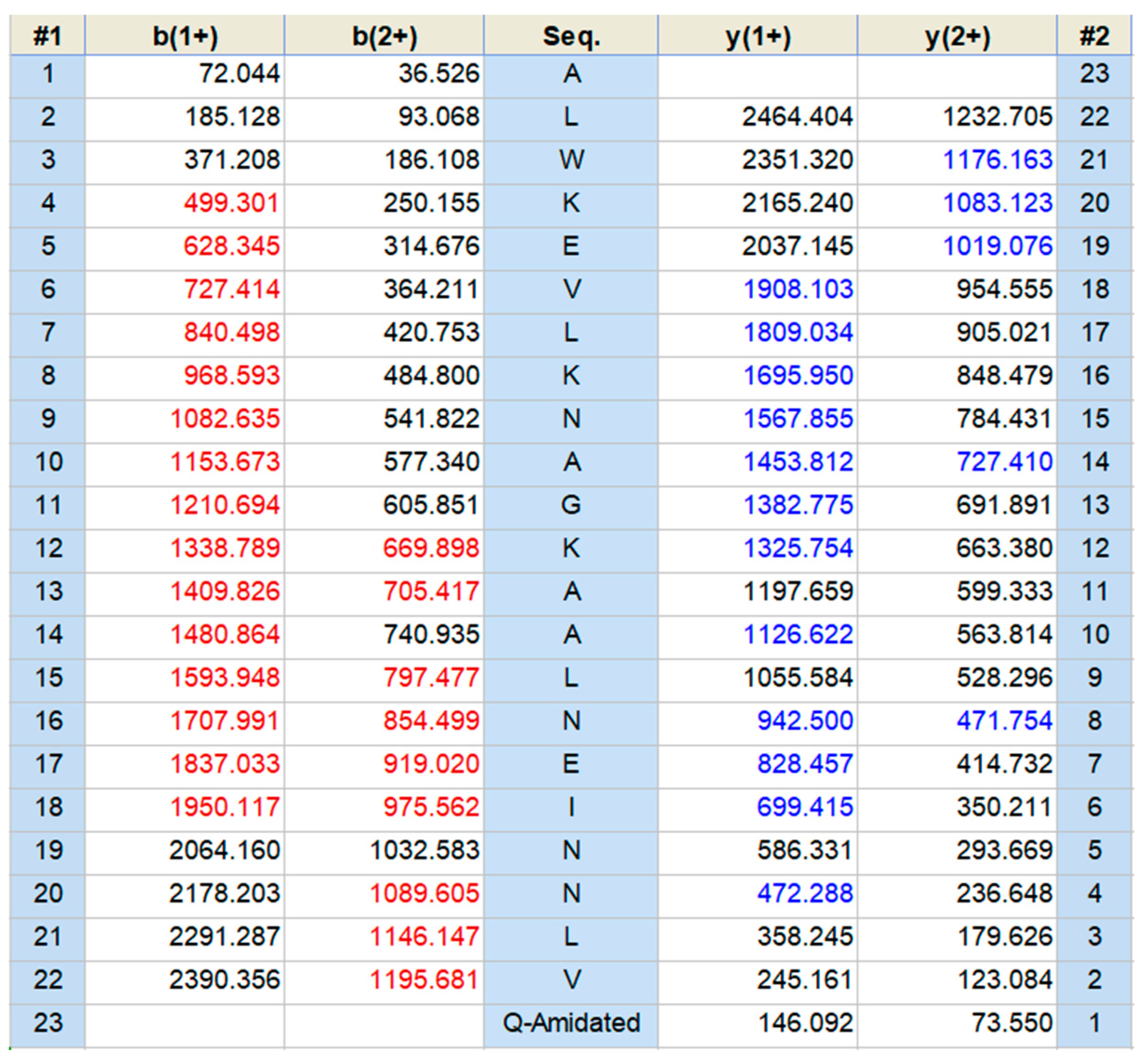1144x1064 pixels.
Task: Select the red b(1+) value 499.301
Action: 232,203
